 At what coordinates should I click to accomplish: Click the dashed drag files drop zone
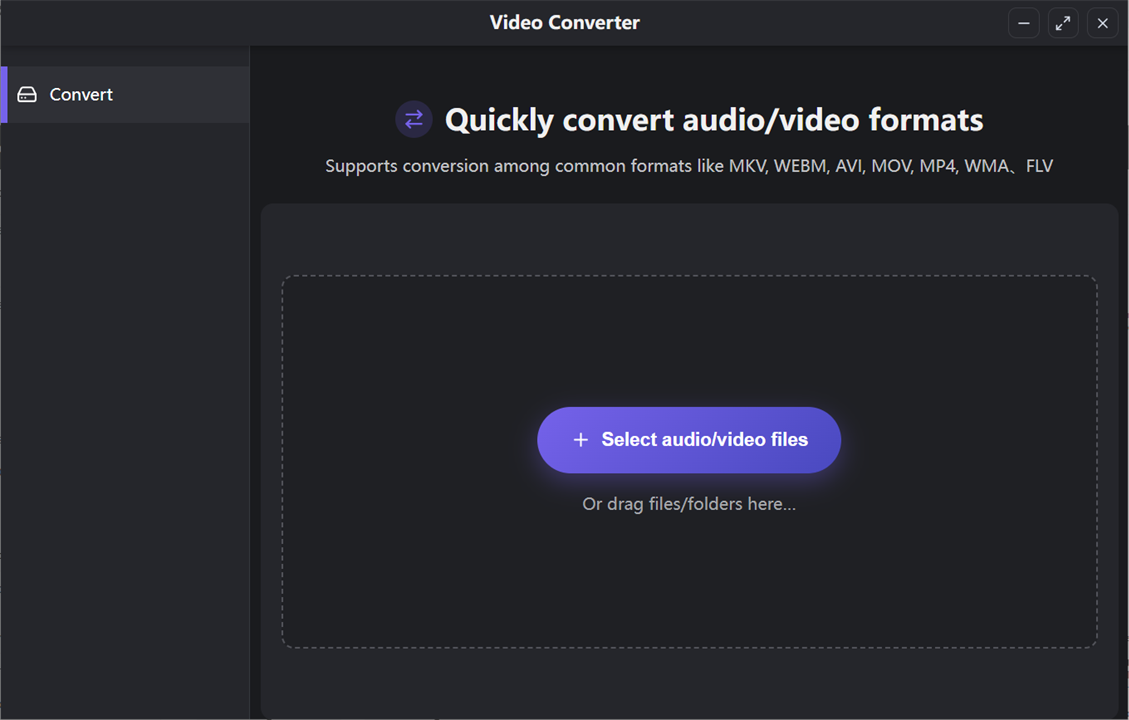689,462
